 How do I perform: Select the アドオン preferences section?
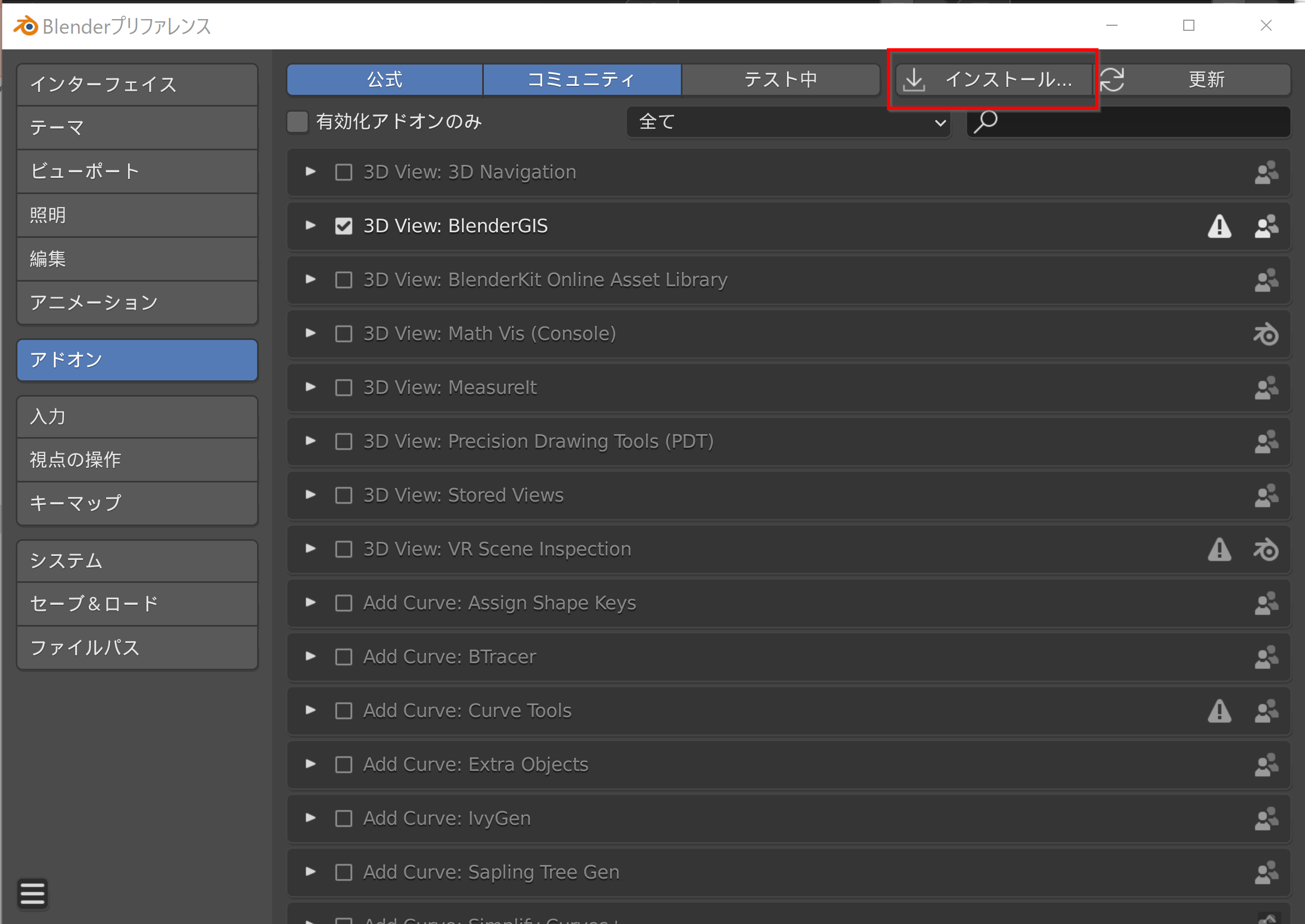(137, 360)
